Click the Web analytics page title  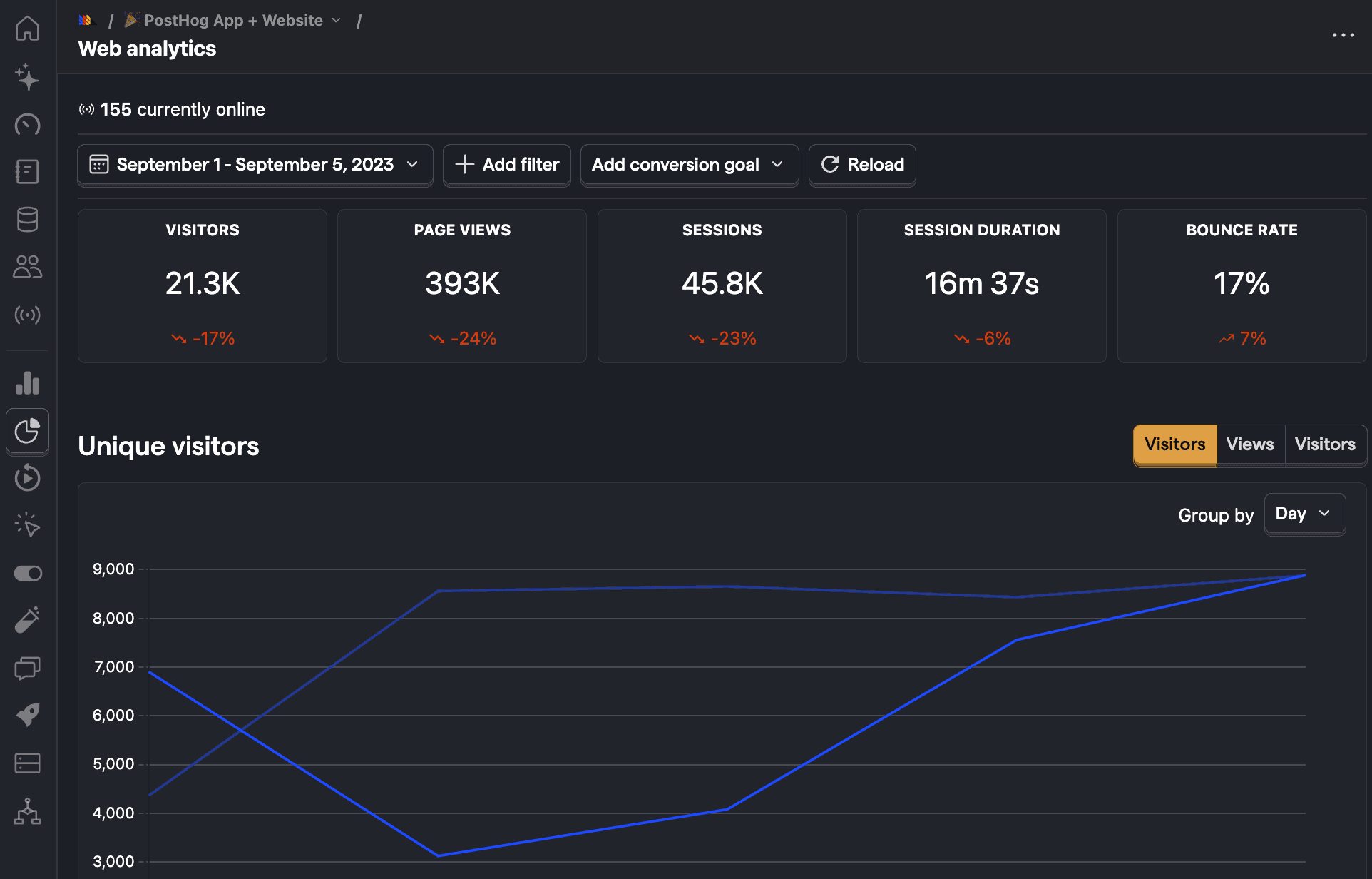point(147,49)
